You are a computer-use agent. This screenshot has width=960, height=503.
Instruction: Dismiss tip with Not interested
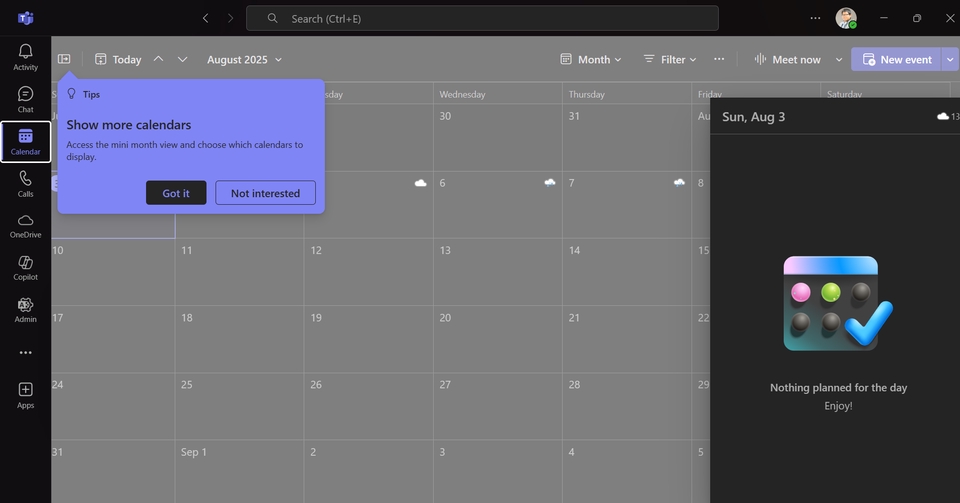(x=265, y=193)
